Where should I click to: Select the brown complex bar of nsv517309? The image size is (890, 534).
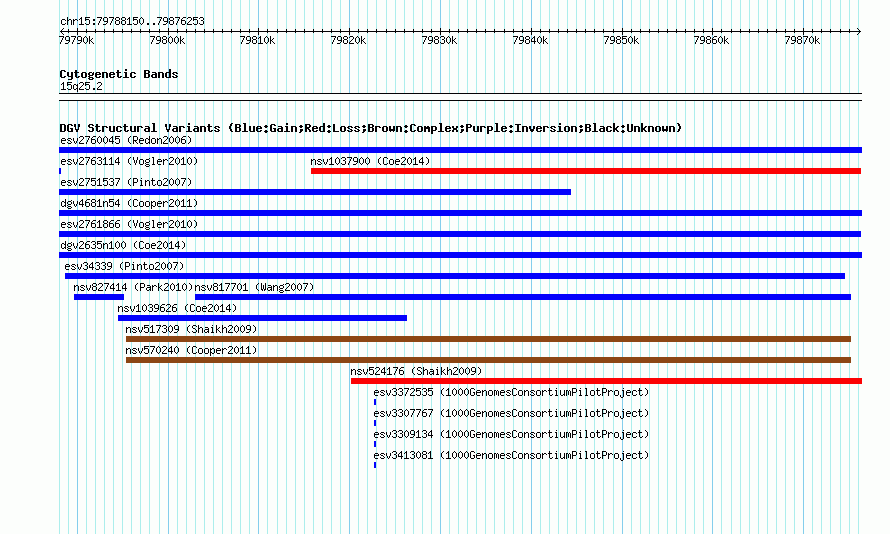488,339
